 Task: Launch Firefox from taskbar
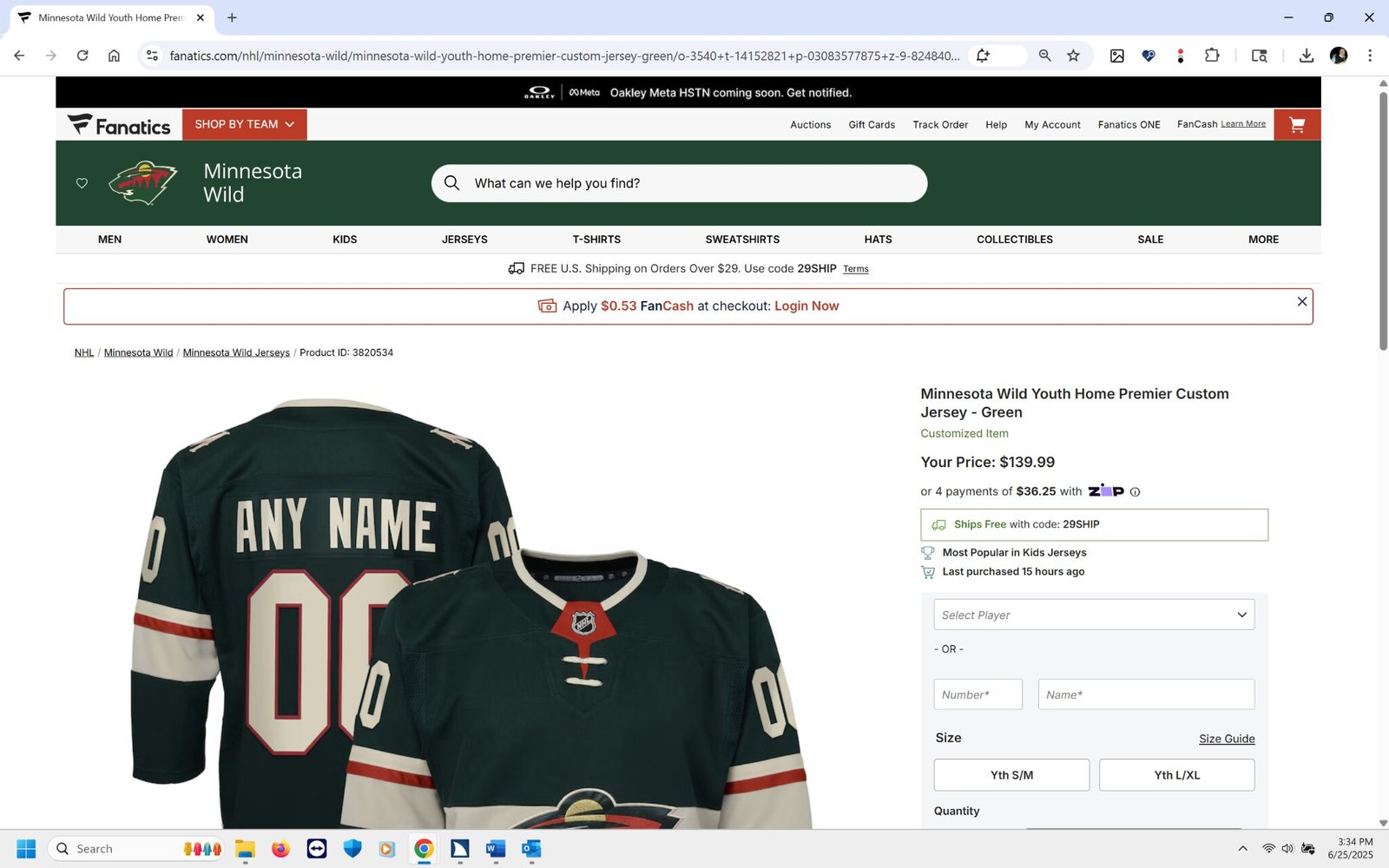tap(280, 849)
